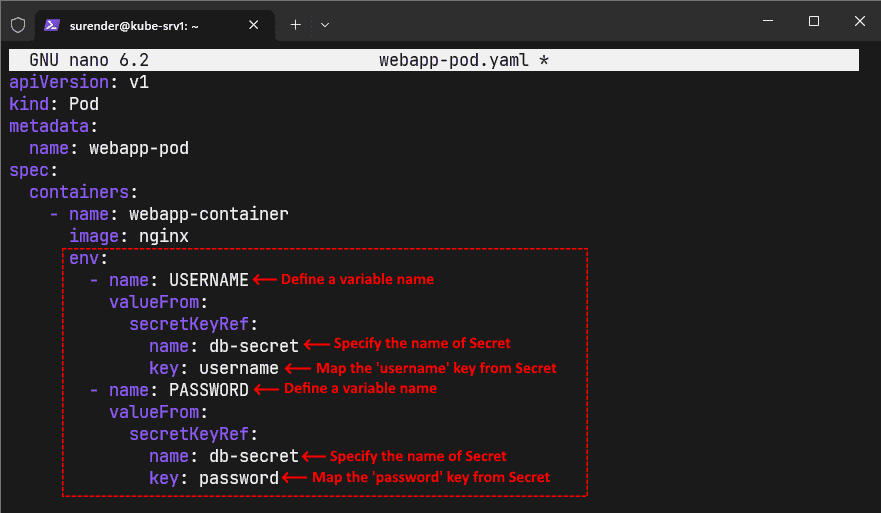Click valueFrom under PASSWORD
The image size is (881, 513).
click(154, 412)
